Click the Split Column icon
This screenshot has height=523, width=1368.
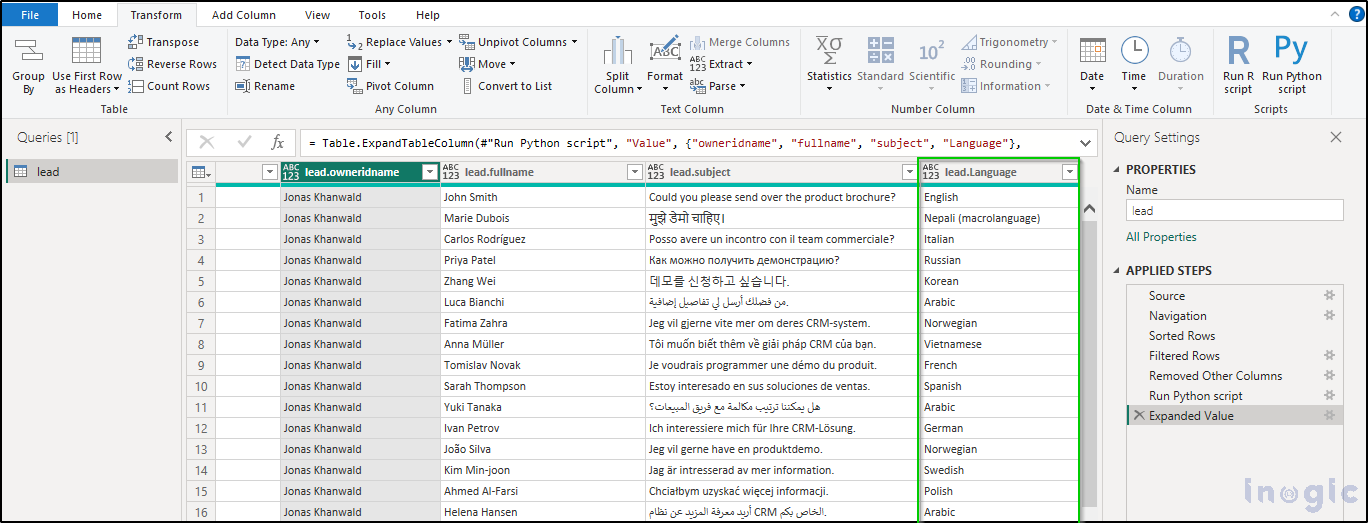tap(617, 51)
